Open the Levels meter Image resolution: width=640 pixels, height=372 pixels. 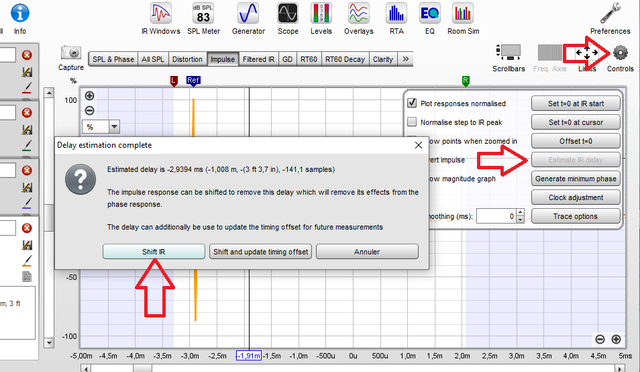[x=321, y=19]
